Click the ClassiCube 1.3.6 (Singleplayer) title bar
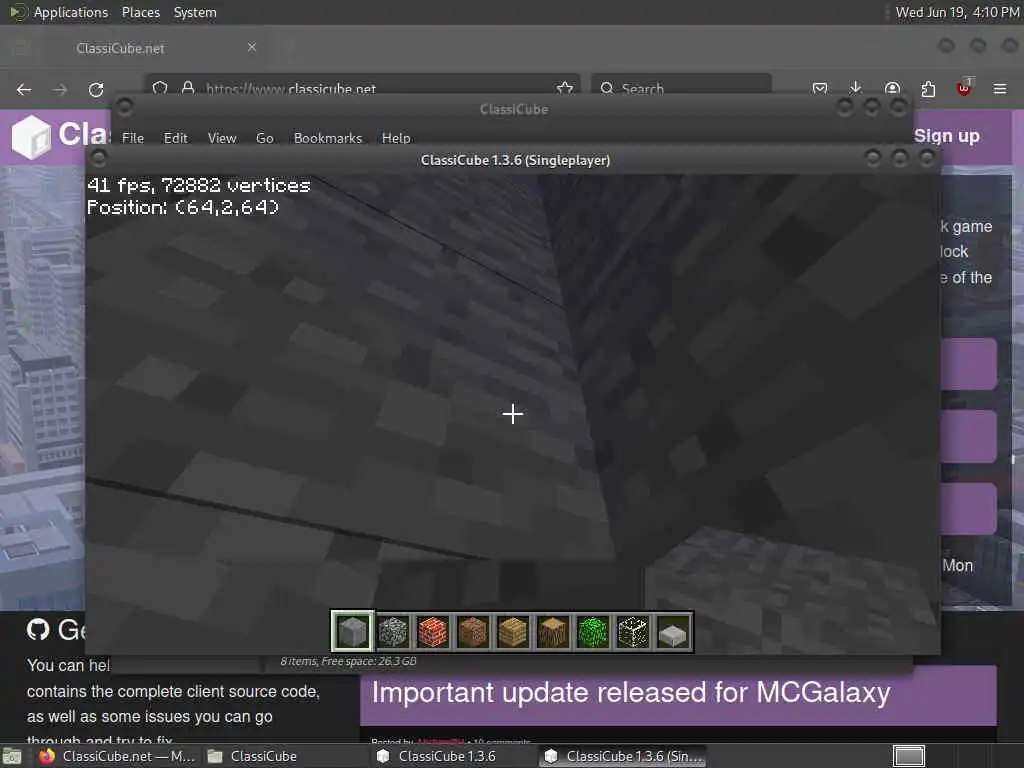The height and width of the screenshot is (768, 1024). [515, 160]
